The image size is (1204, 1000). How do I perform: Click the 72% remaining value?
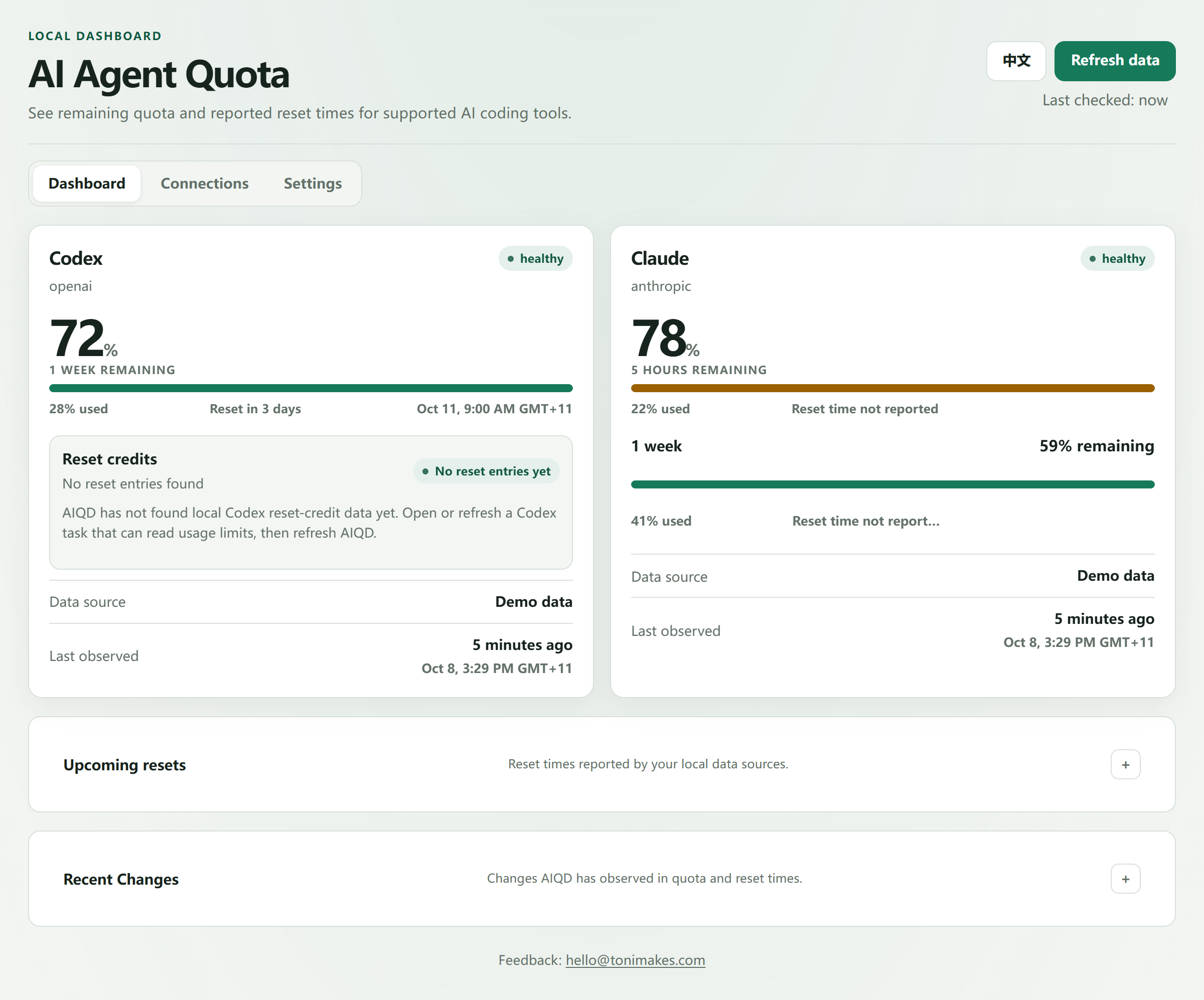coord(84,338)
